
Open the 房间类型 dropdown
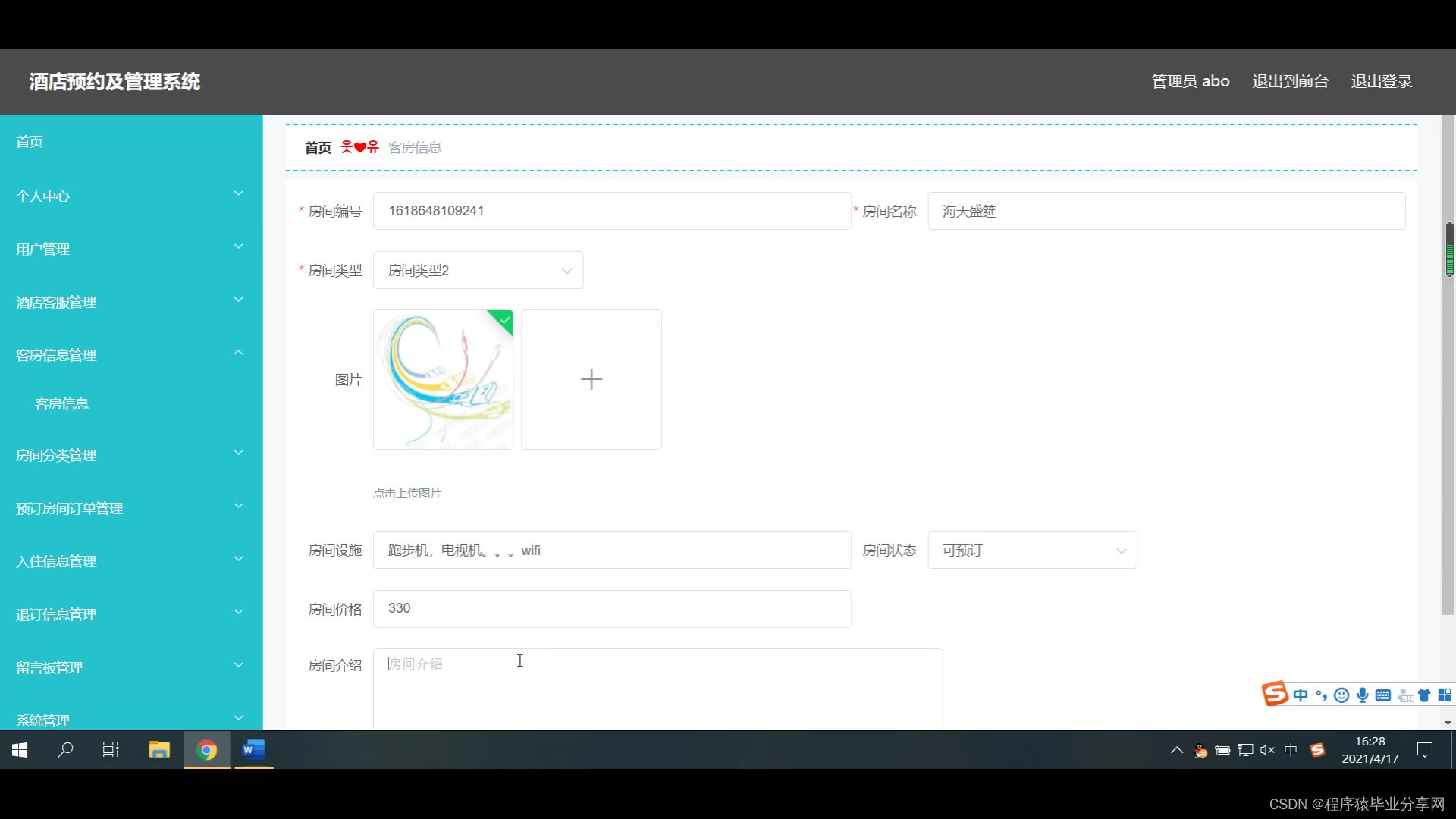pos(478,271)
